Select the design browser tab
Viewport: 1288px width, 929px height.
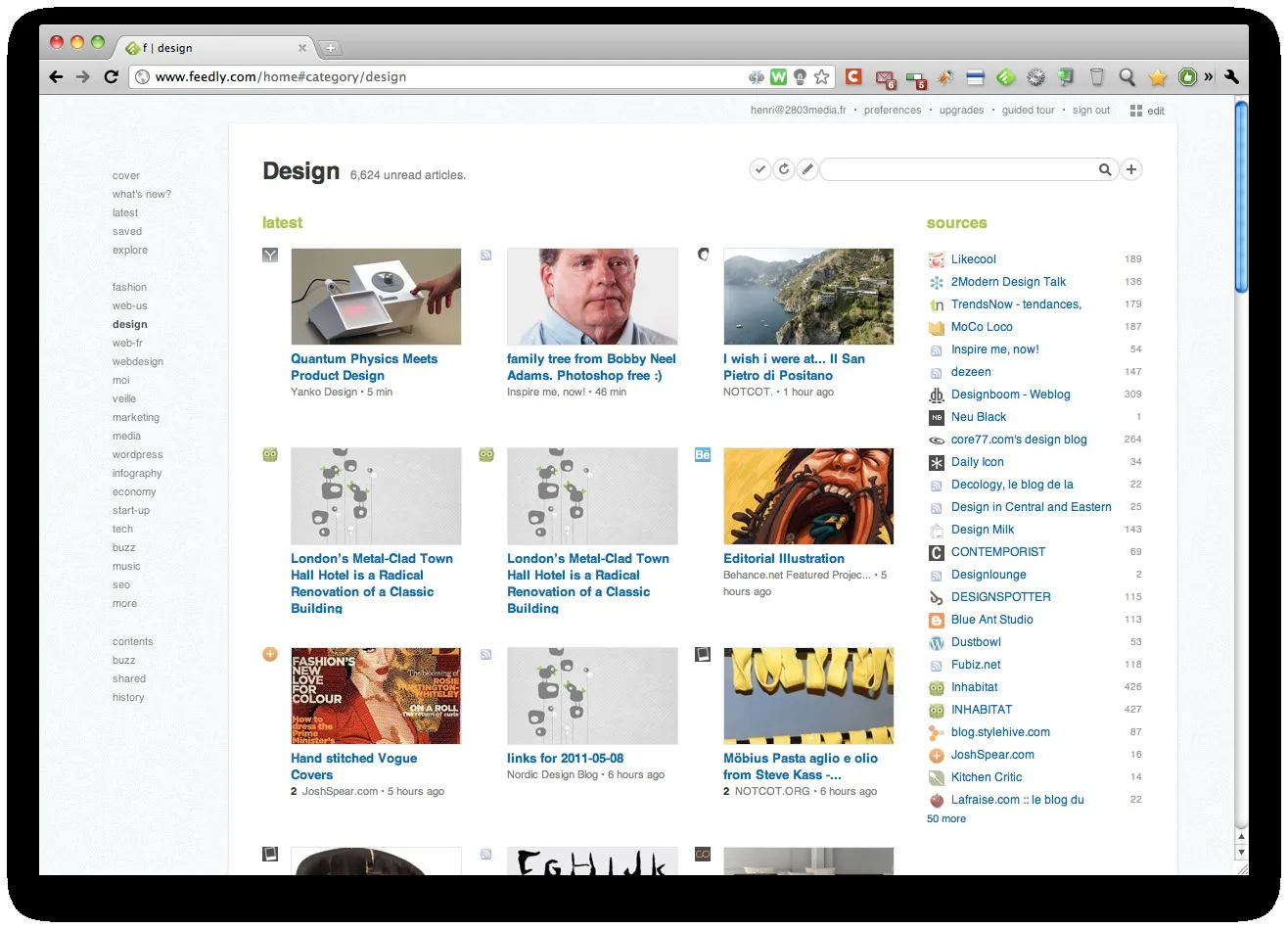click(x=215, y=47)
